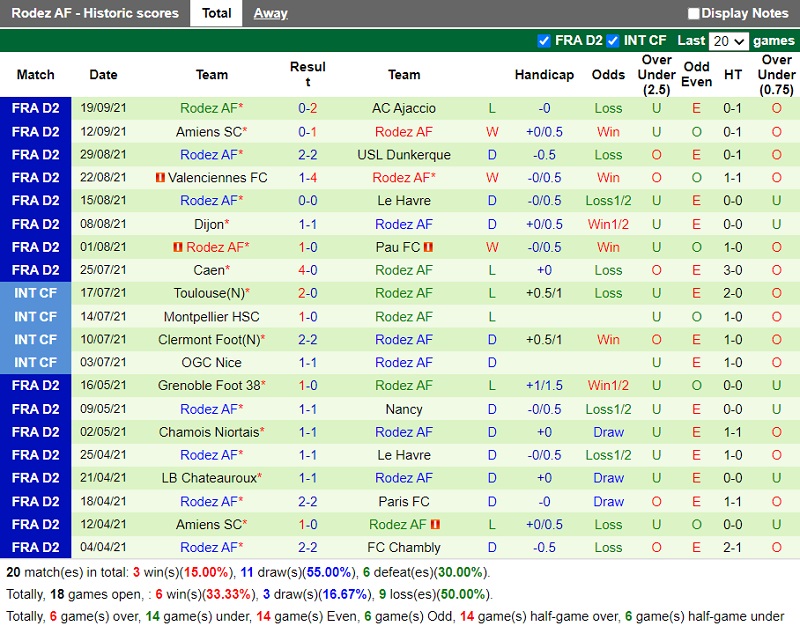
Task: Click the Grenoble Foot 38 team link
Action: [x=208, y=385]
